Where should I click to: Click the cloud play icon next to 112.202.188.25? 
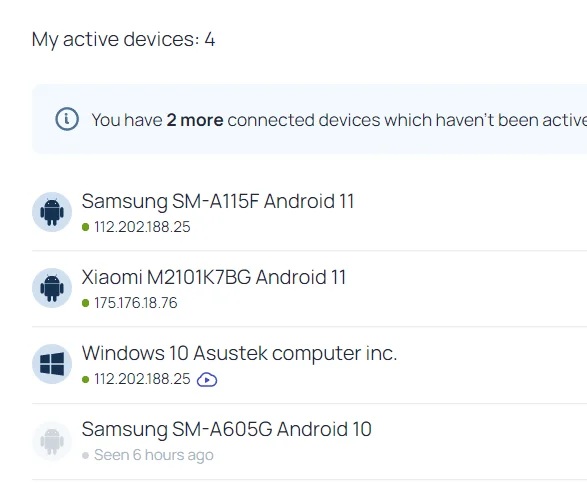pos(207,379)
